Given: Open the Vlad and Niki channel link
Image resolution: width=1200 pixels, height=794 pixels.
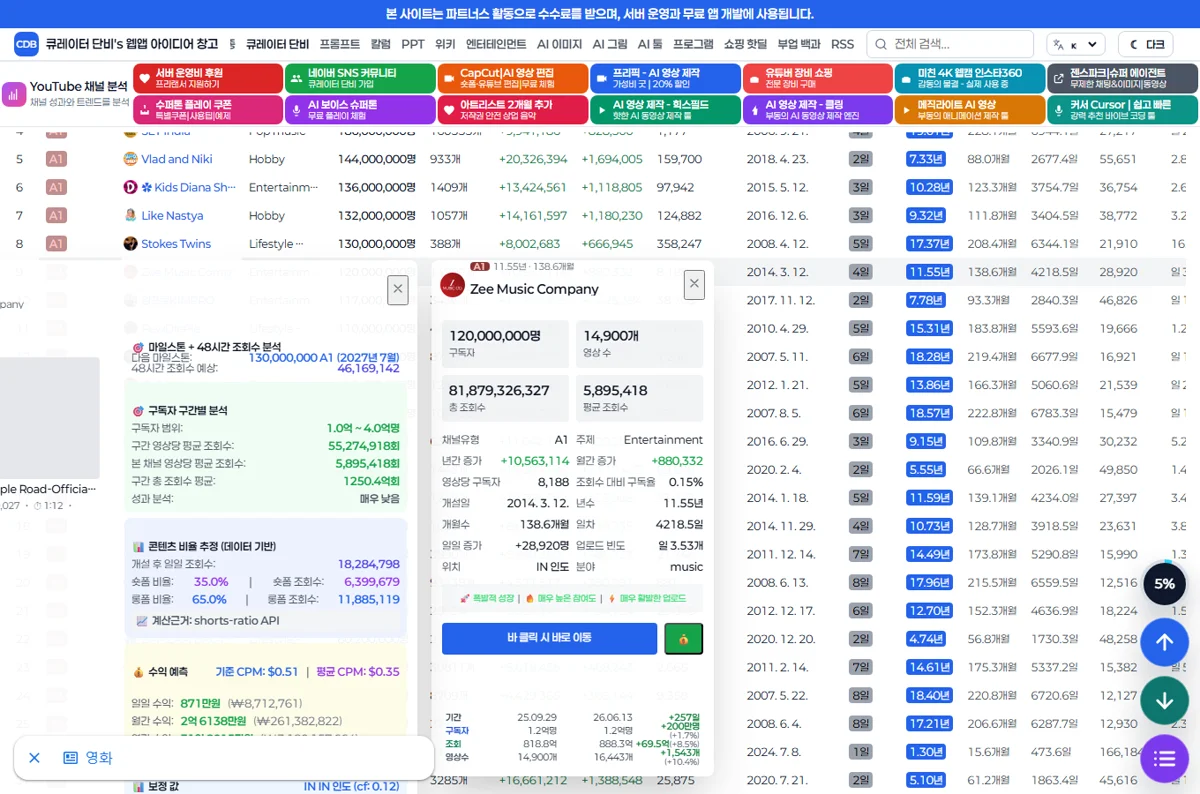Looking at the screenshot, I should [177, 159].
